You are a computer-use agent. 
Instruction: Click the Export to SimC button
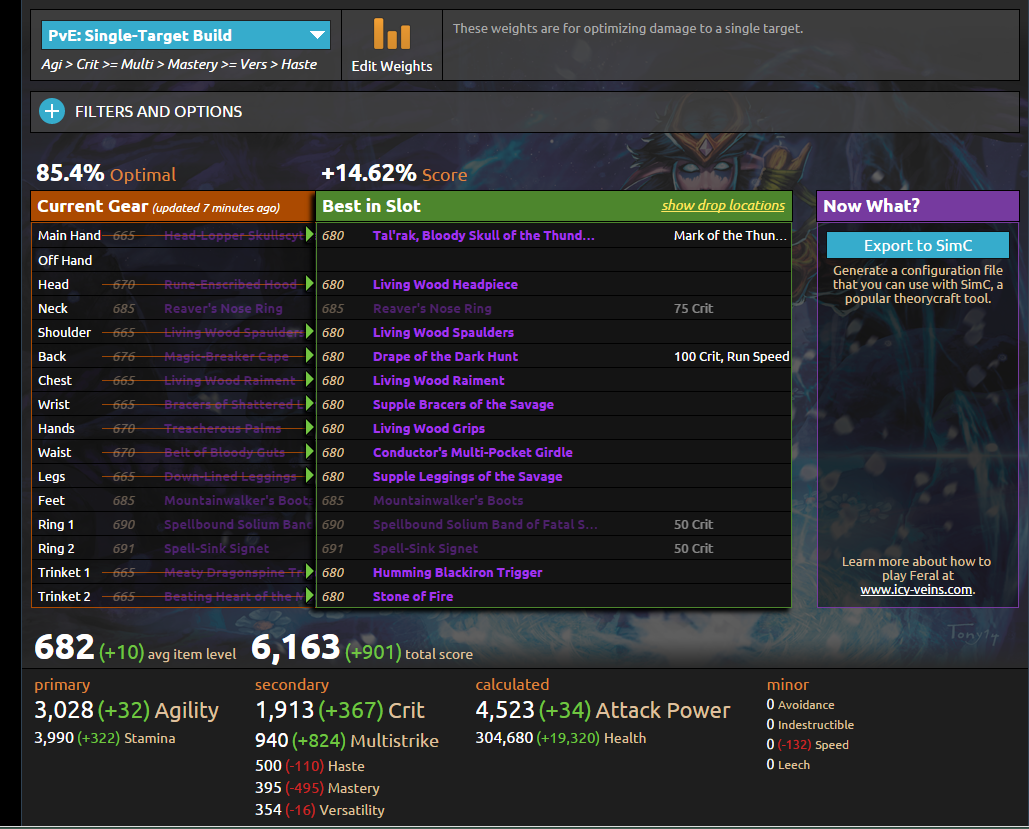click(918, 246)
